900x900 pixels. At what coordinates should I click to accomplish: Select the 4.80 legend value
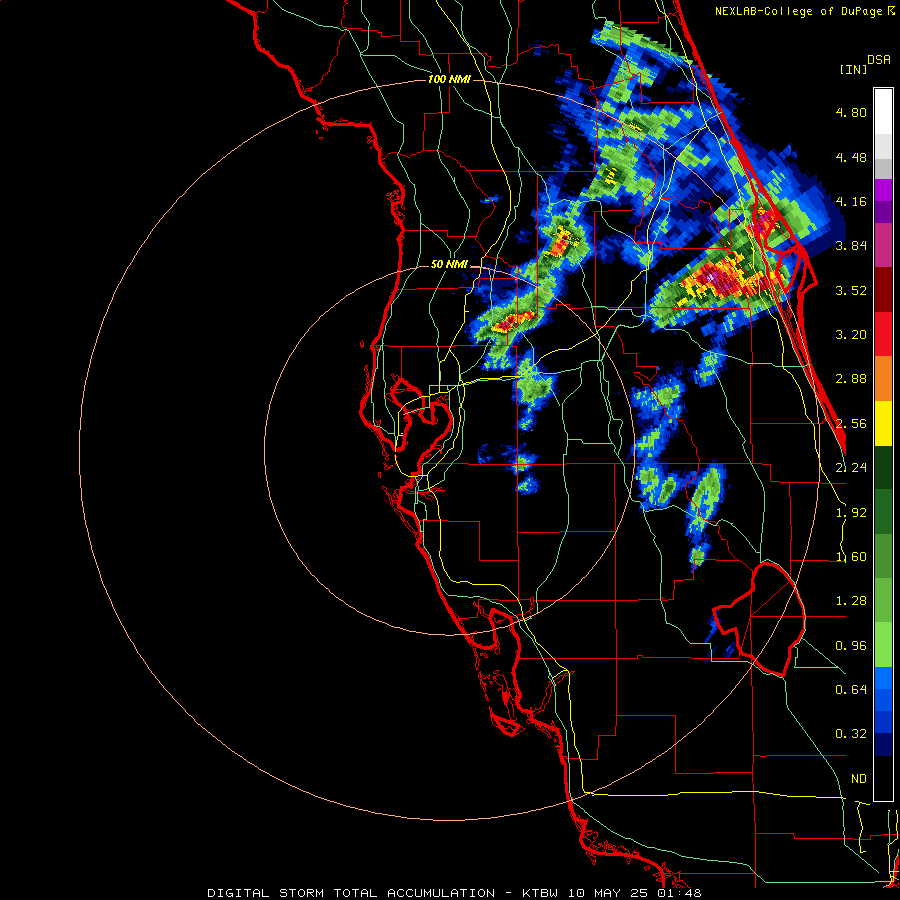click(x=851, y=112)
